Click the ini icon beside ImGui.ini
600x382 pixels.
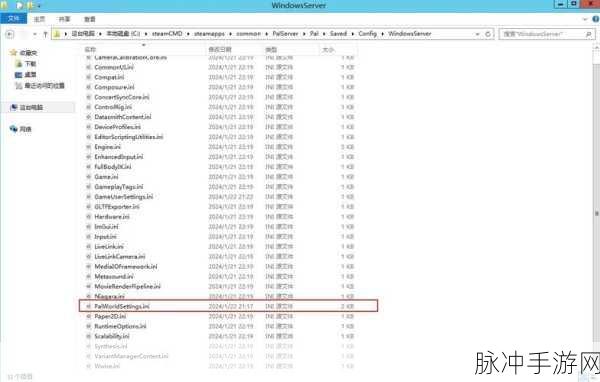(89, 227)
